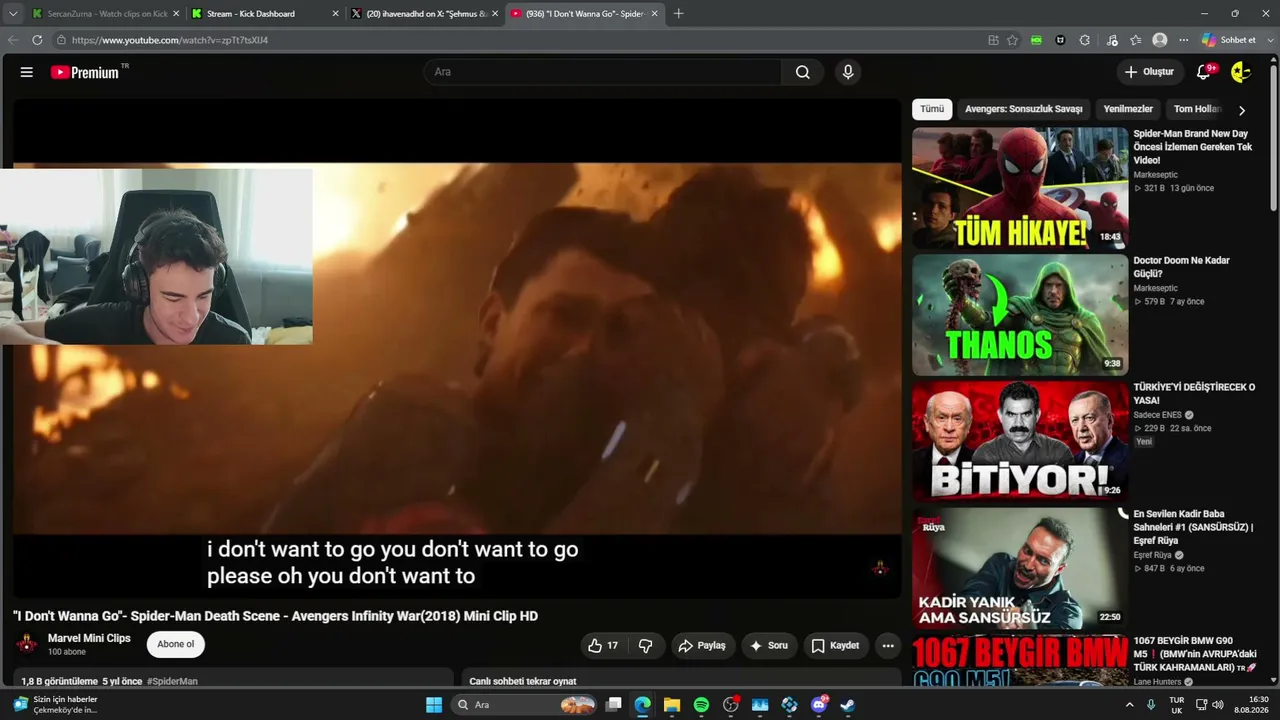Open the Windows taskbar search box
The height and width of the screenshot is (720, 1280).
pyautogui.click(x=526, y=705)
